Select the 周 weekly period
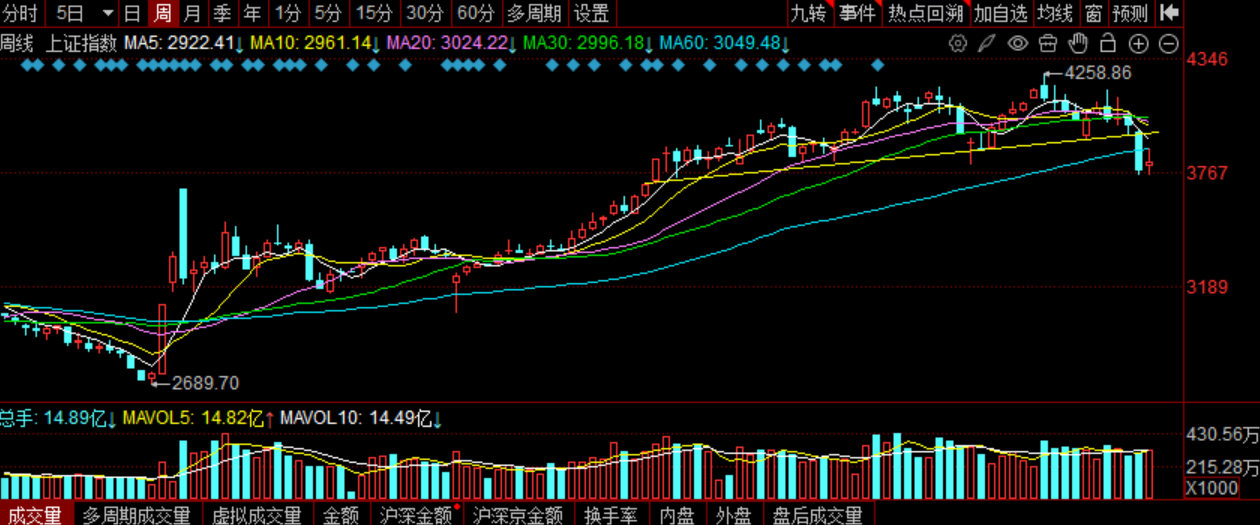The width and height of the screenshot is (1260, 525). [x=162, y=13]
